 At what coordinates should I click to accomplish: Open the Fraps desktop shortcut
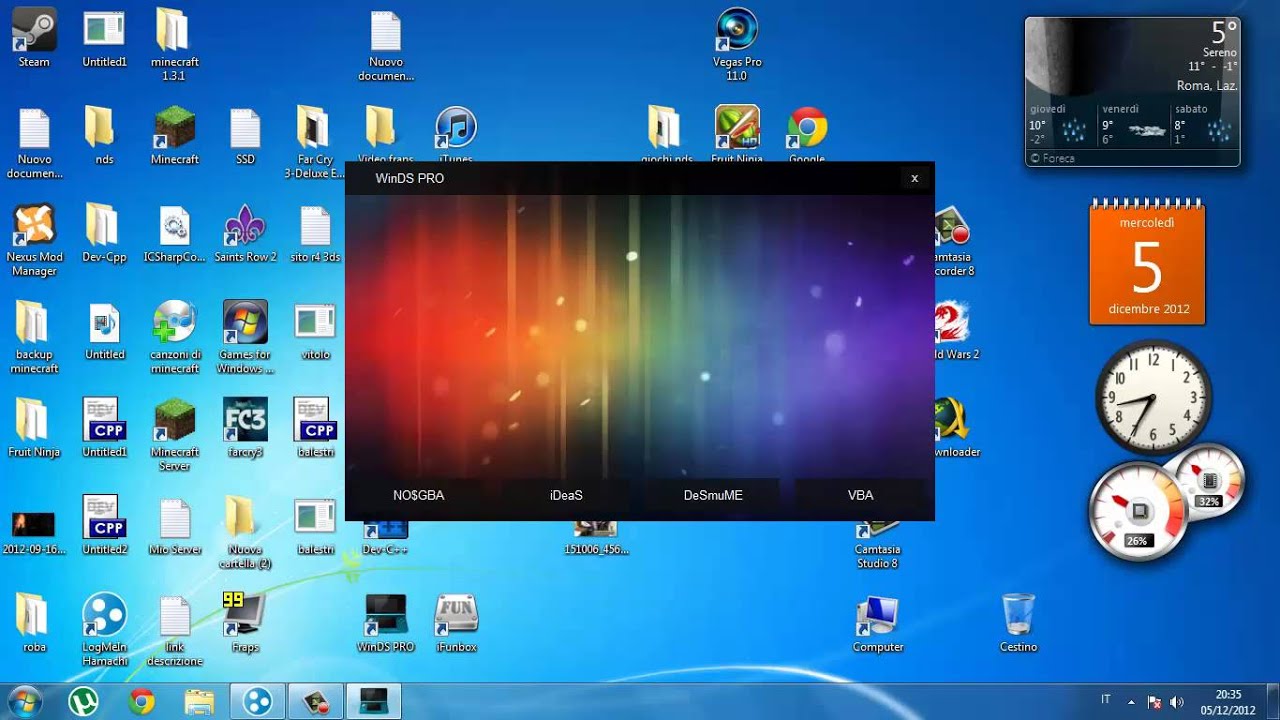(245, 622)
